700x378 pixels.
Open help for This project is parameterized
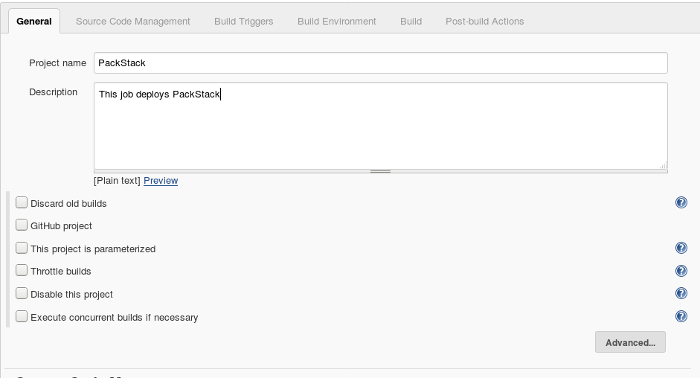(681, 248)
